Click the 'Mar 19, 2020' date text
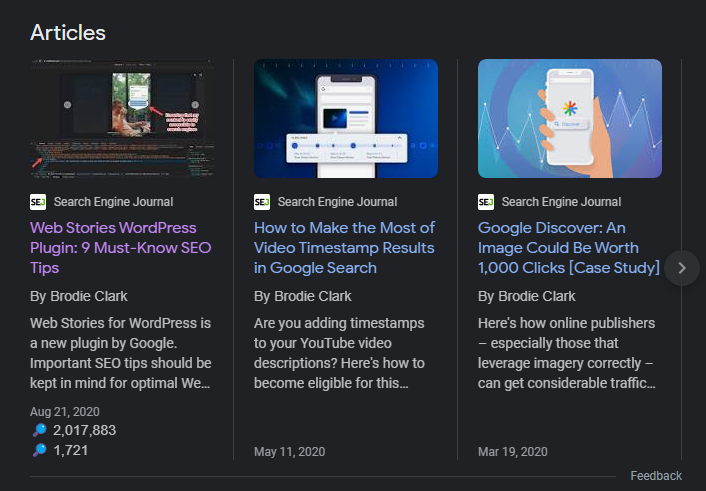 point(513,452)
